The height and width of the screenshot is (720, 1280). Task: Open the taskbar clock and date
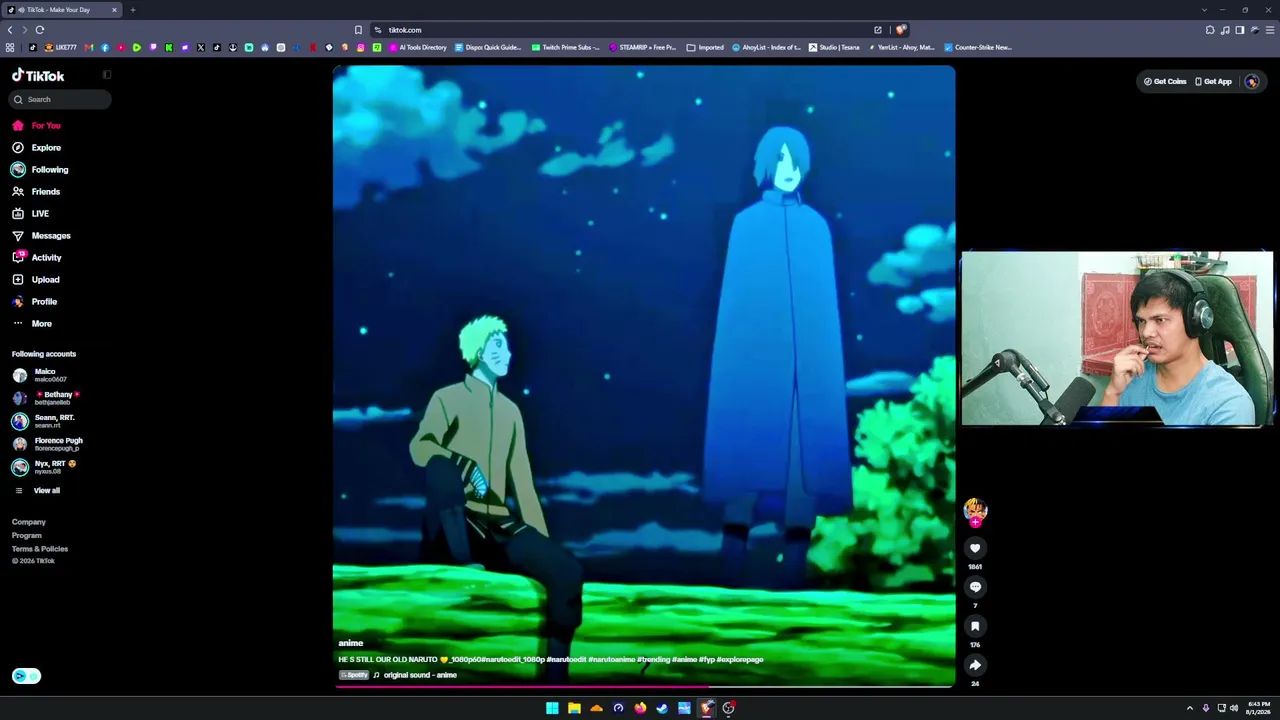coord(1258,708)
